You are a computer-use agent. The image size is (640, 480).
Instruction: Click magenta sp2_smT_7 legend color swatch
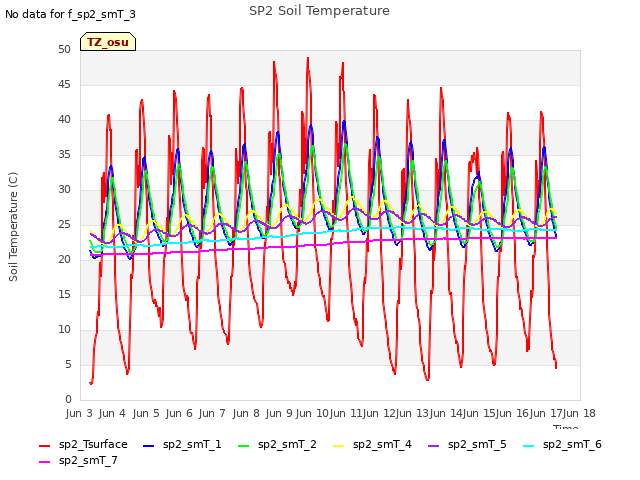tap(44, 462)
